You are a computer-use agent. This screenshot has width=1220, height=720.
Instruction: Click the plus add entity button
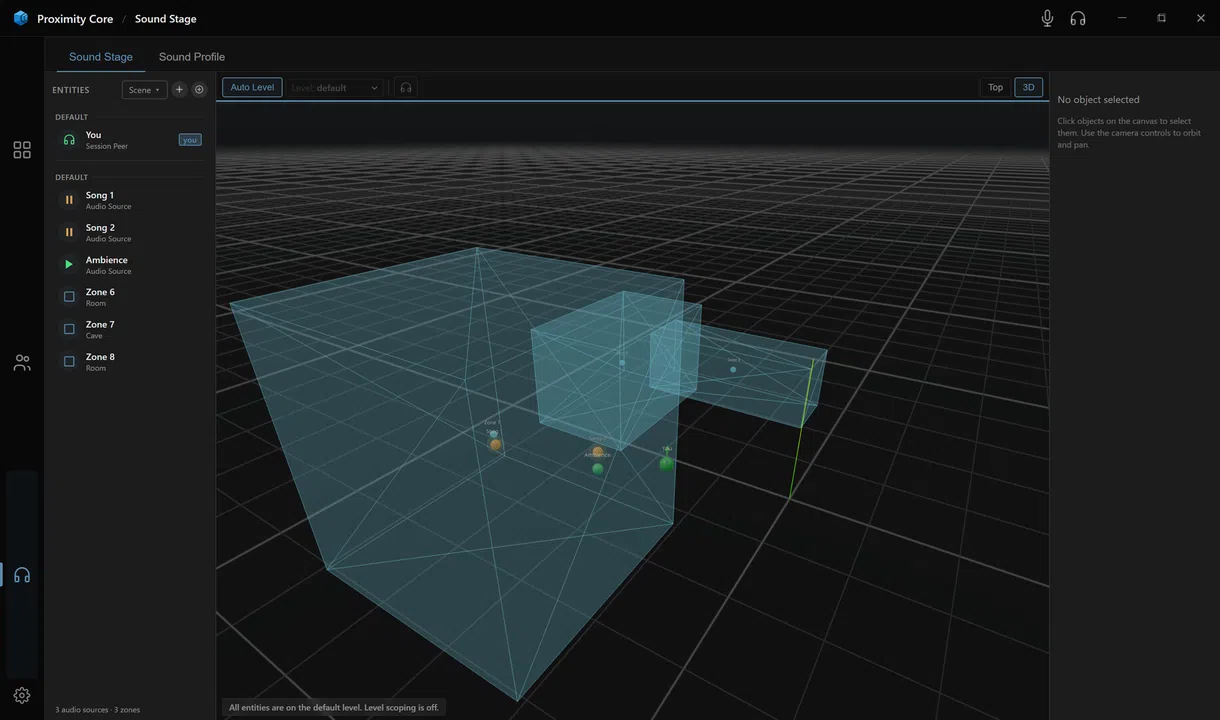(x=179, y=90)
